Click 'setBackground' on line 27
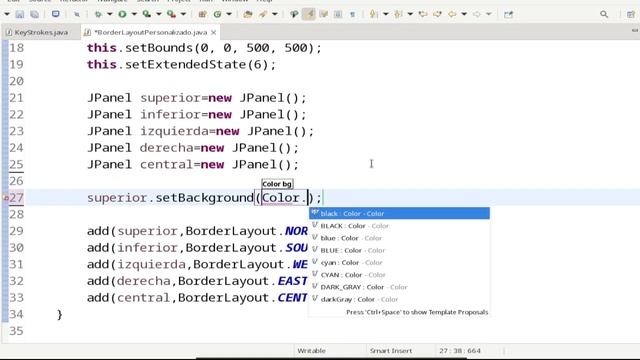640x360 pixels. [204, 198]
